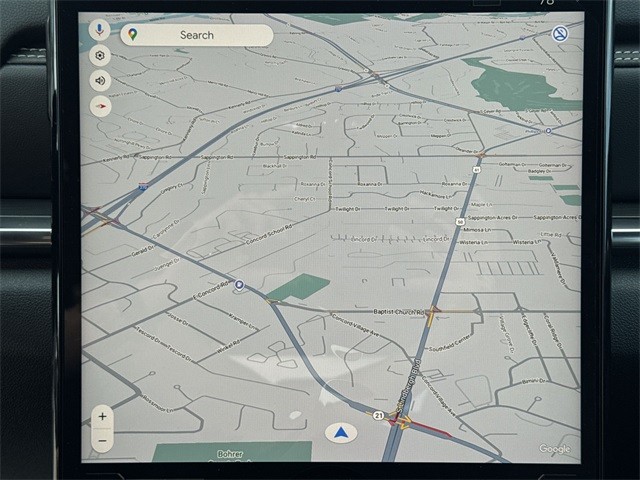Tap the Baptist Church Rd label
The image size is (640, 480).
coord(399,312)
